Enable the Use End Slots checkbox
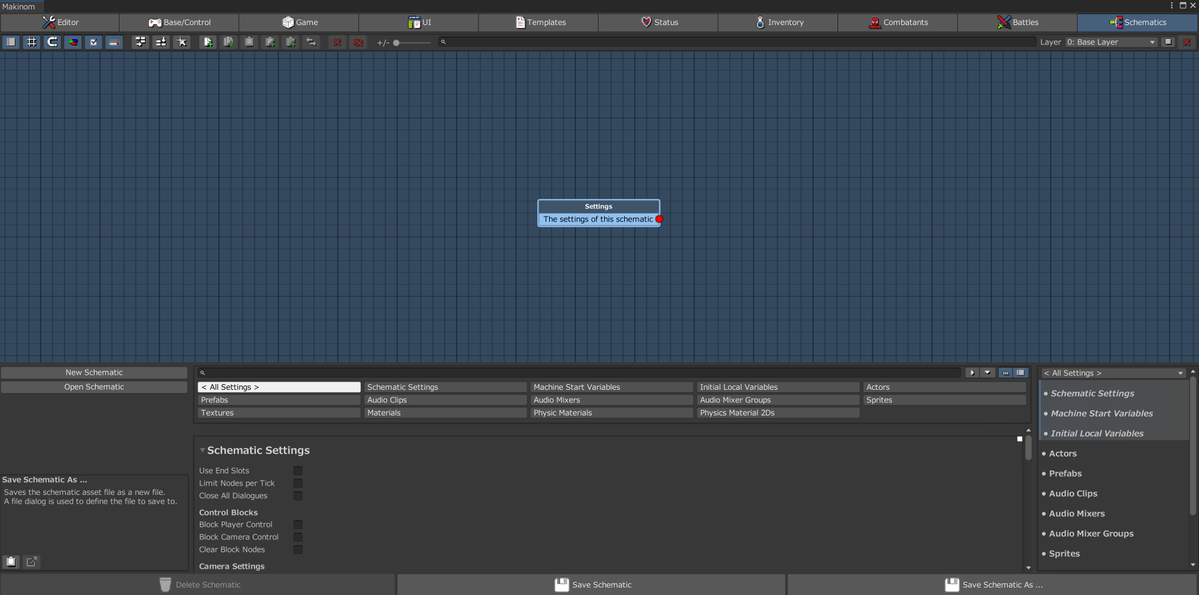Screen dimensions: 1199x595 pos(297,471)
